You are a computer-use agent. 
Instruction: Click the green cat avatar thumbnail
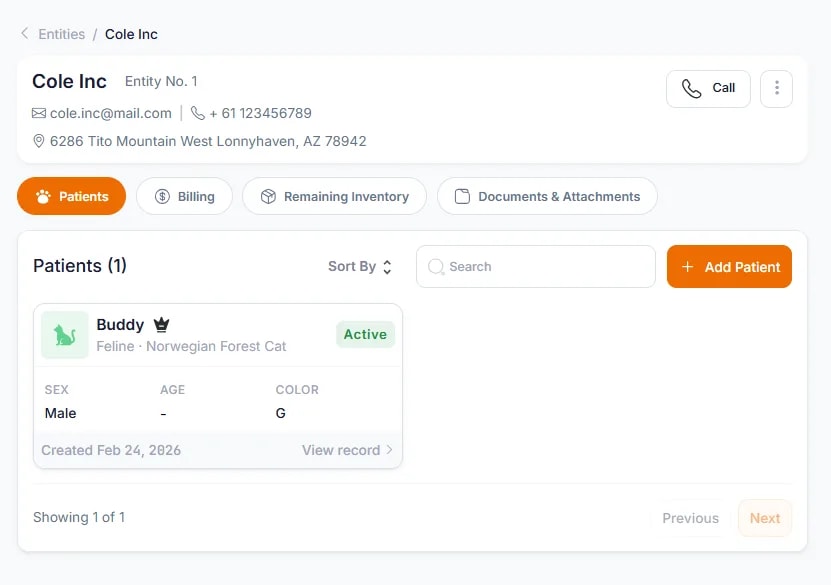pyautogui.click(x=65, y=335)
